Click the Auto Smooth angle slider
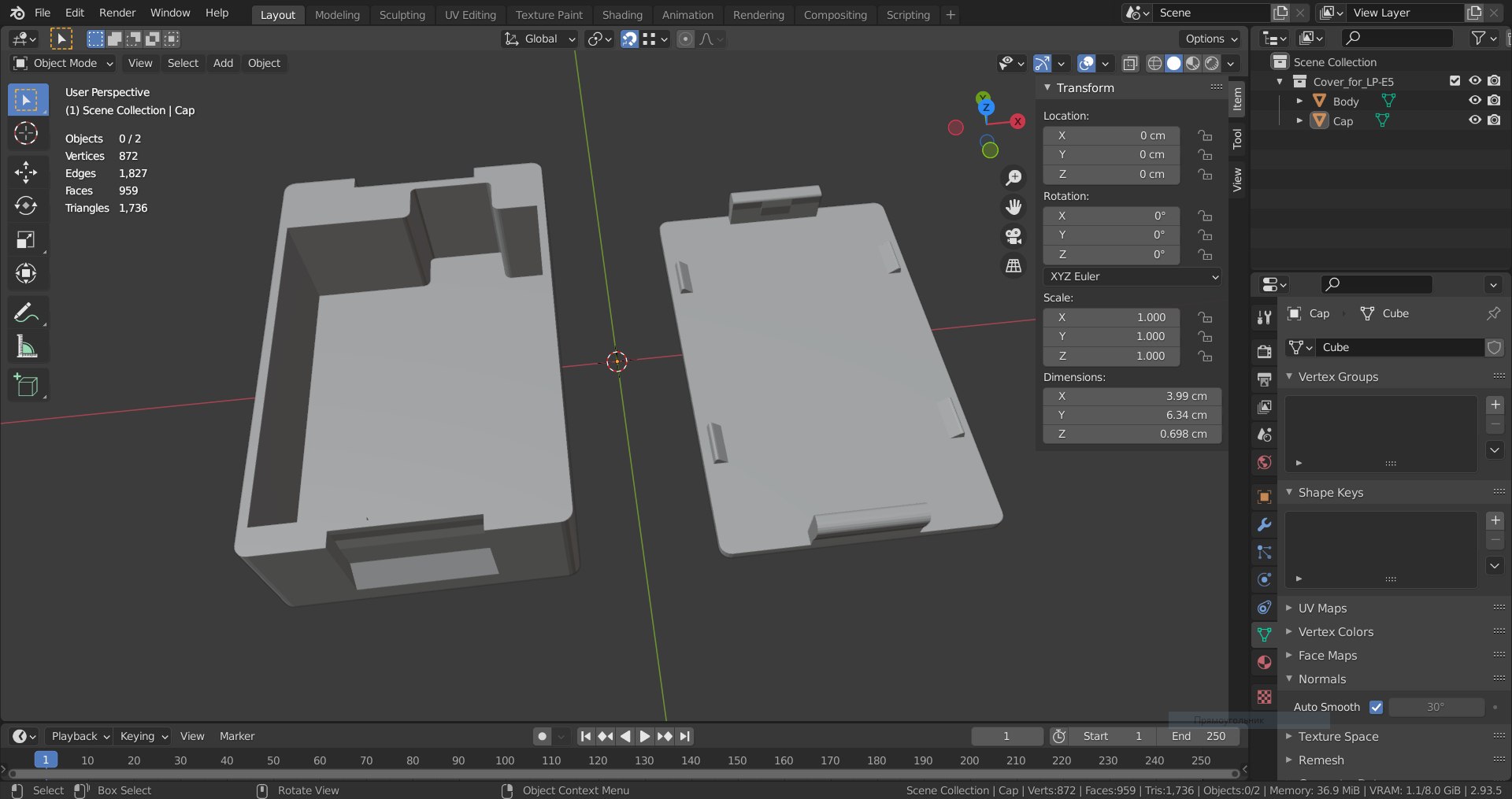 [x=1436, y=707]
